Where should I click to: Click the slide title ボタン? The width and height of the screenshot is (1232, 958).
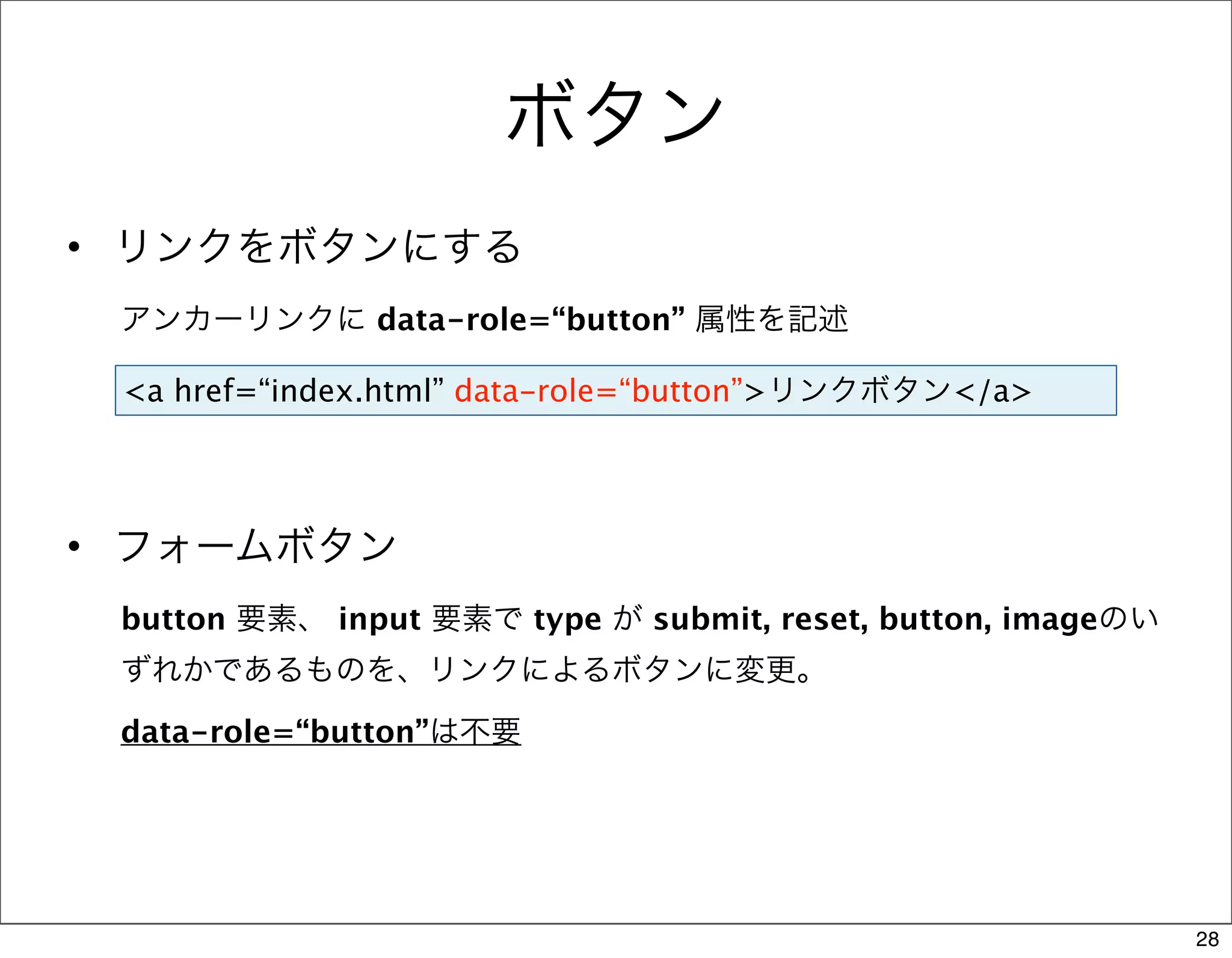[x=615, y=114]
